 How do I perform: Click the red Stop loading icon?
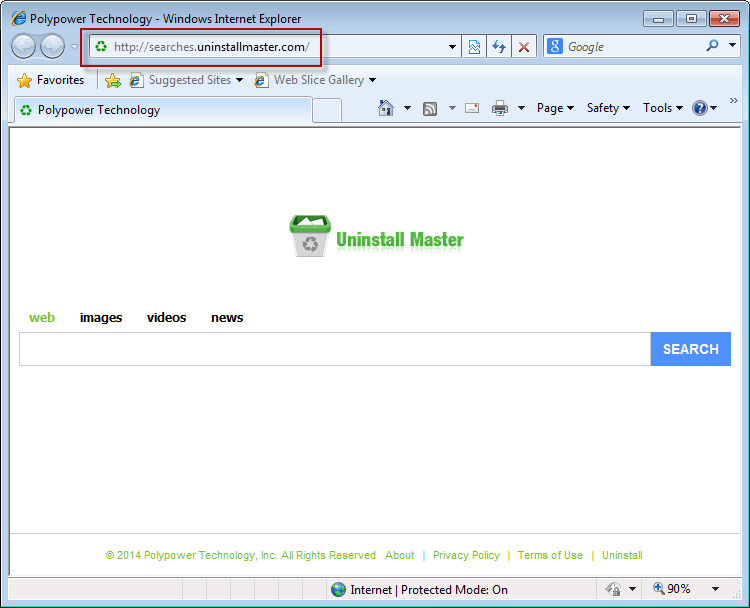pos(524,47)
